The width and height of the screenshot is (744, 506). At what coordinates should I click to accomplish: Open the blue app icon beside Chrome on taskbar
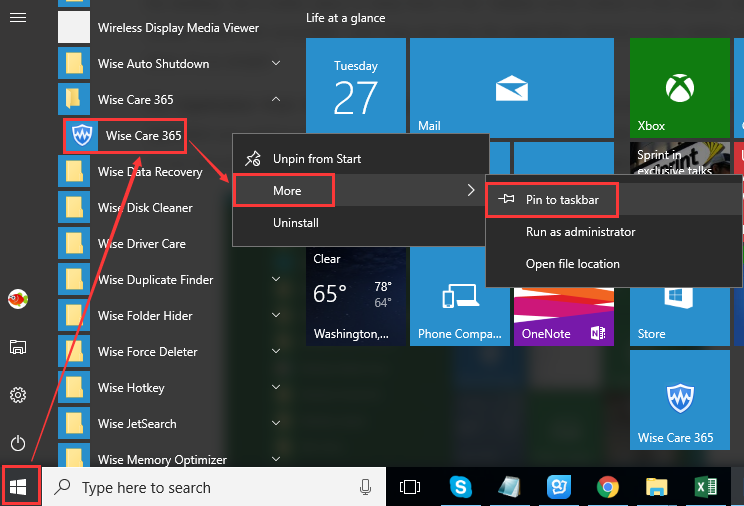click(558, 487)
